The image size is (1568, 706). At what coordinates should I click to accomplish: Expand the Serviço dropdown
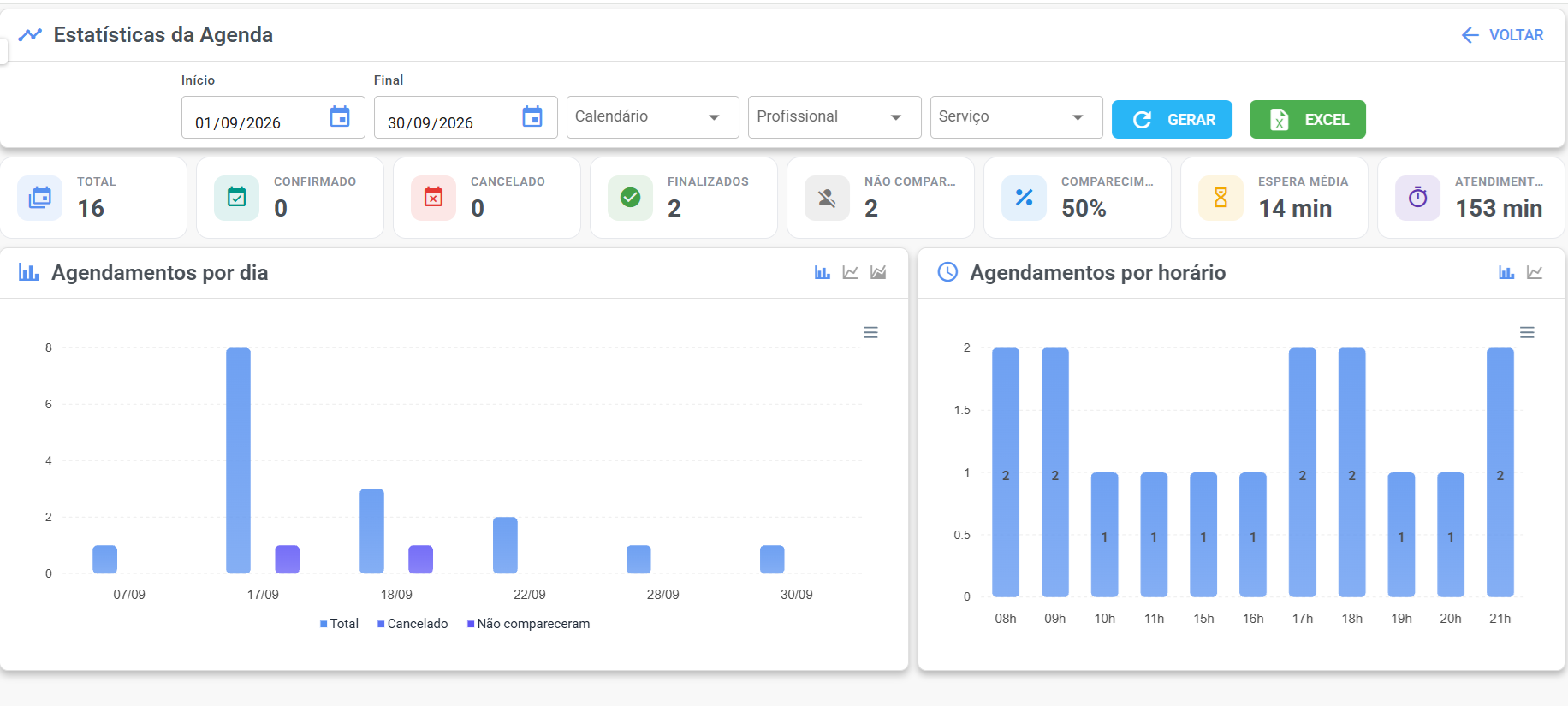1017,117
